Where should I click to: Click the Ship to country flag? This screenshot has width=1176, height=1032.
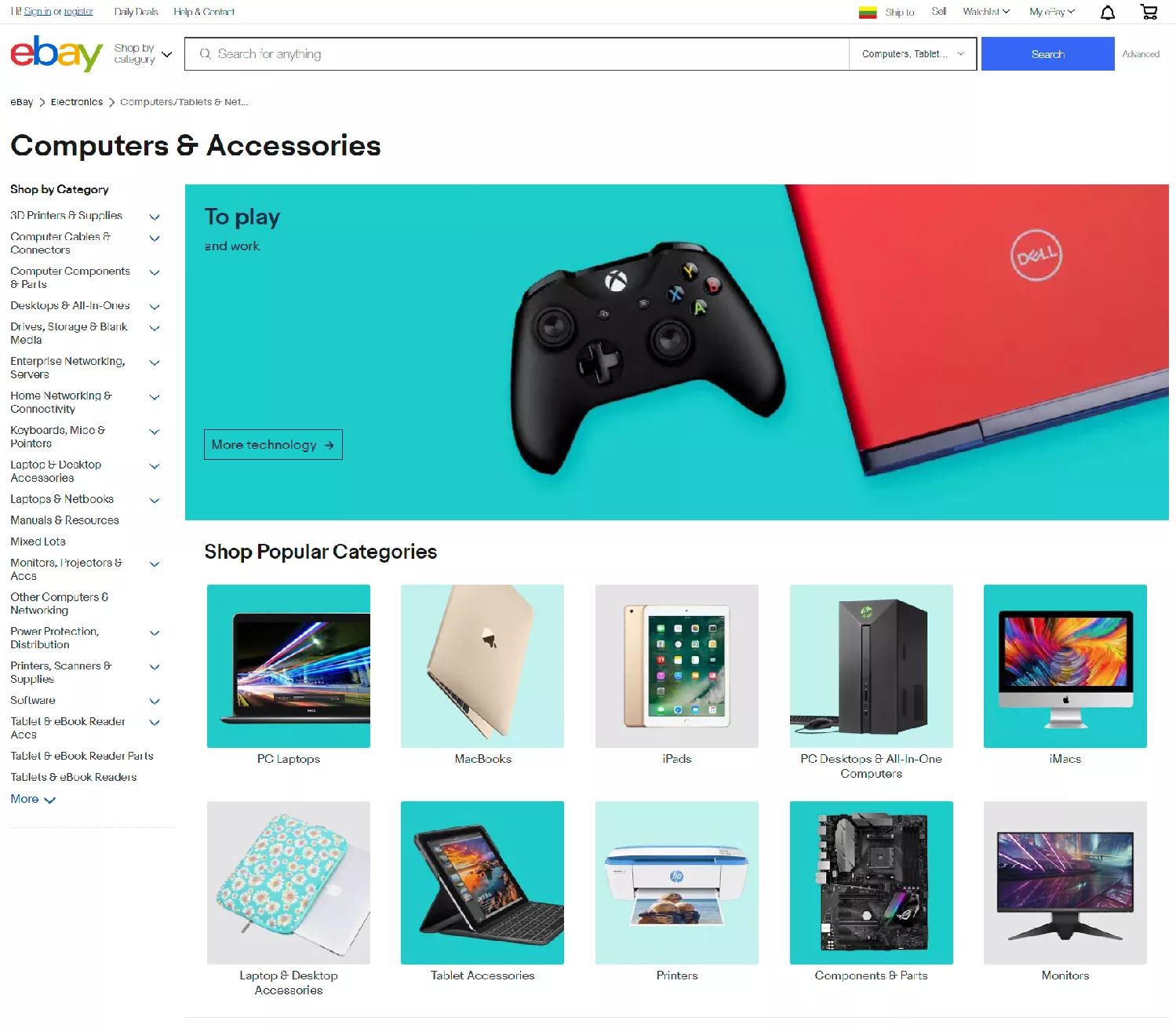coord(868,13)
